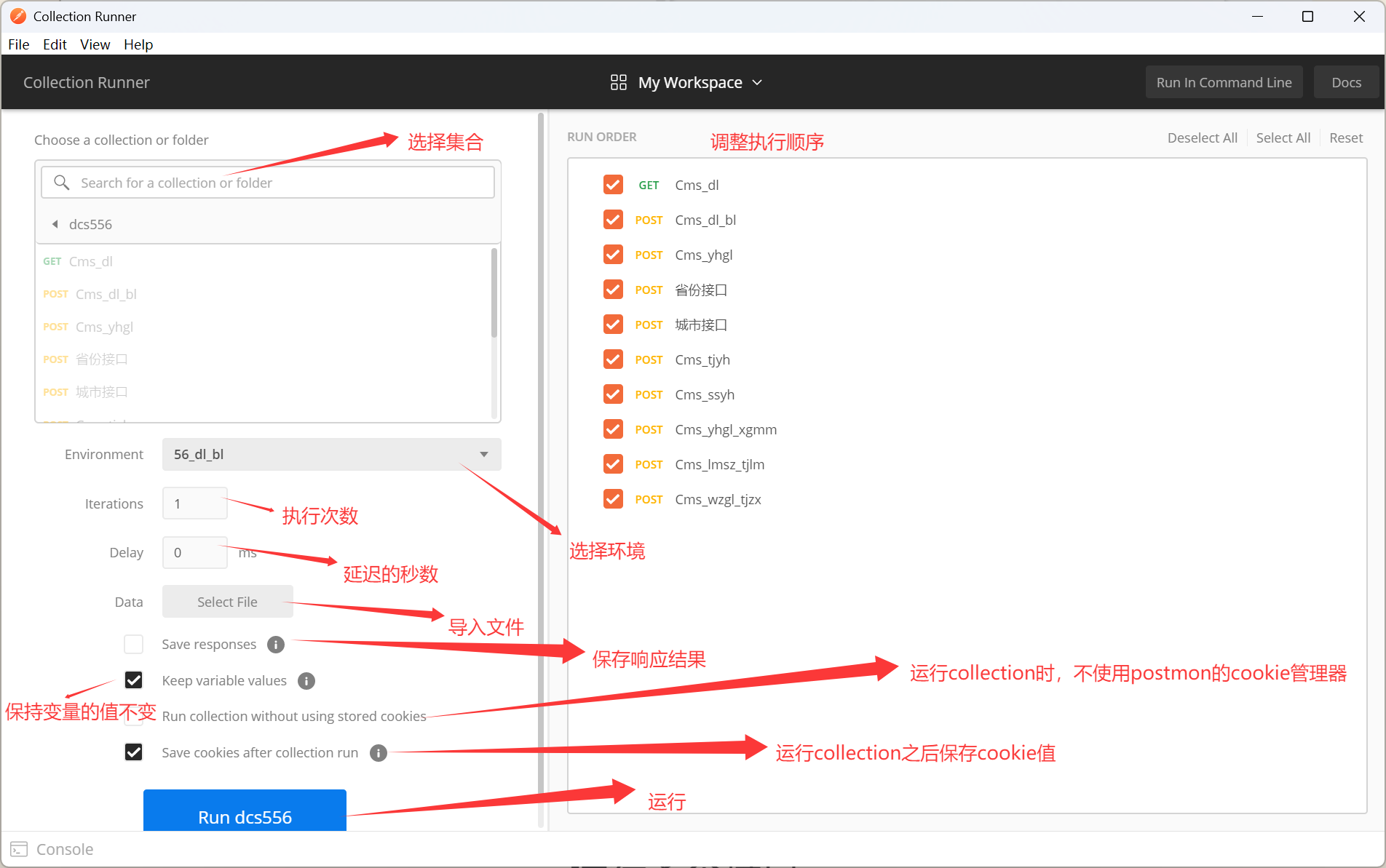The width and height of the screenshot is (1386, 868).
Task: Uncheck Cms_wzgl_tjzx request in run order
Action: pos(613,499)
